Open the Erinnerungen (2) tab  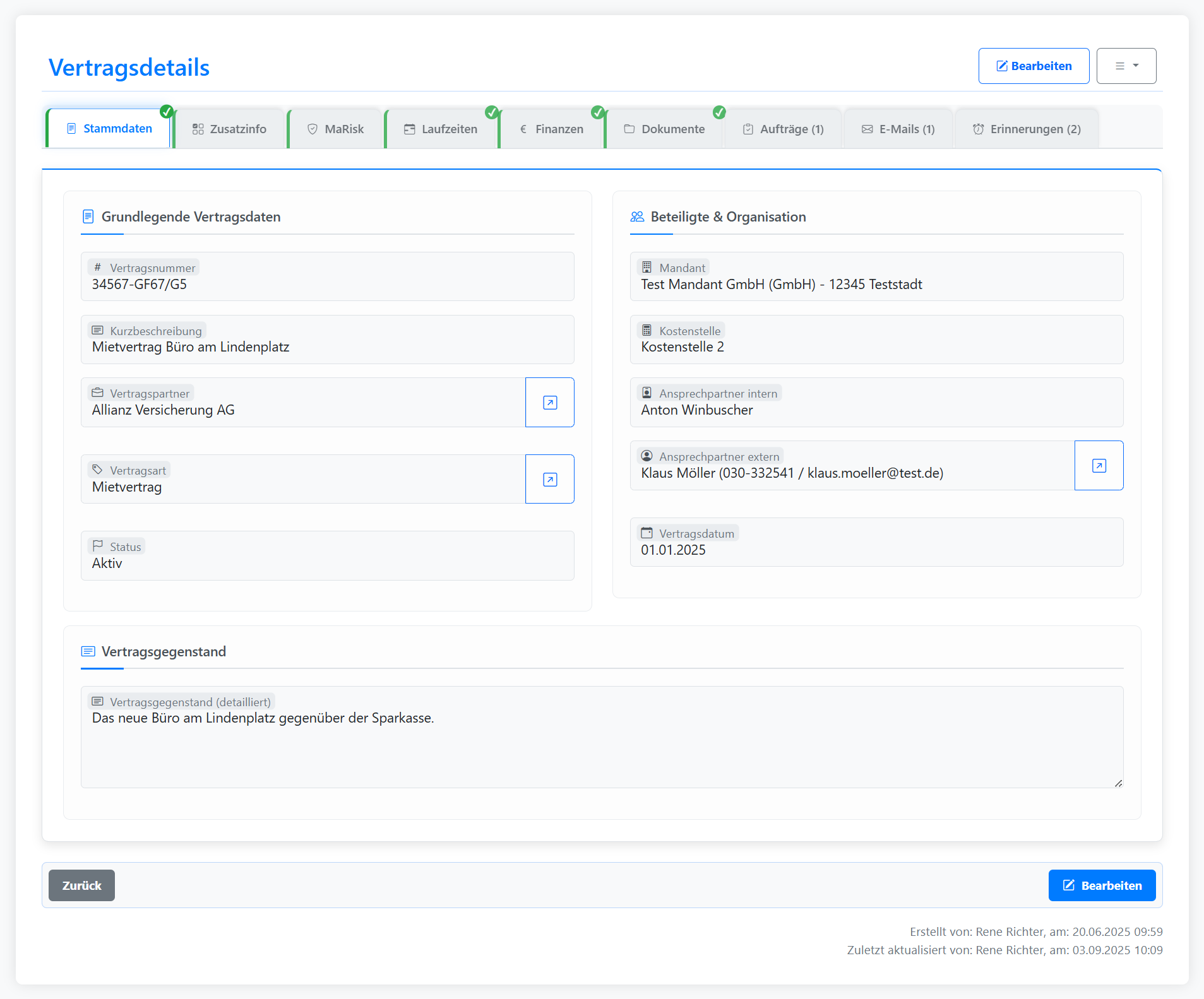click(1027, 129)
